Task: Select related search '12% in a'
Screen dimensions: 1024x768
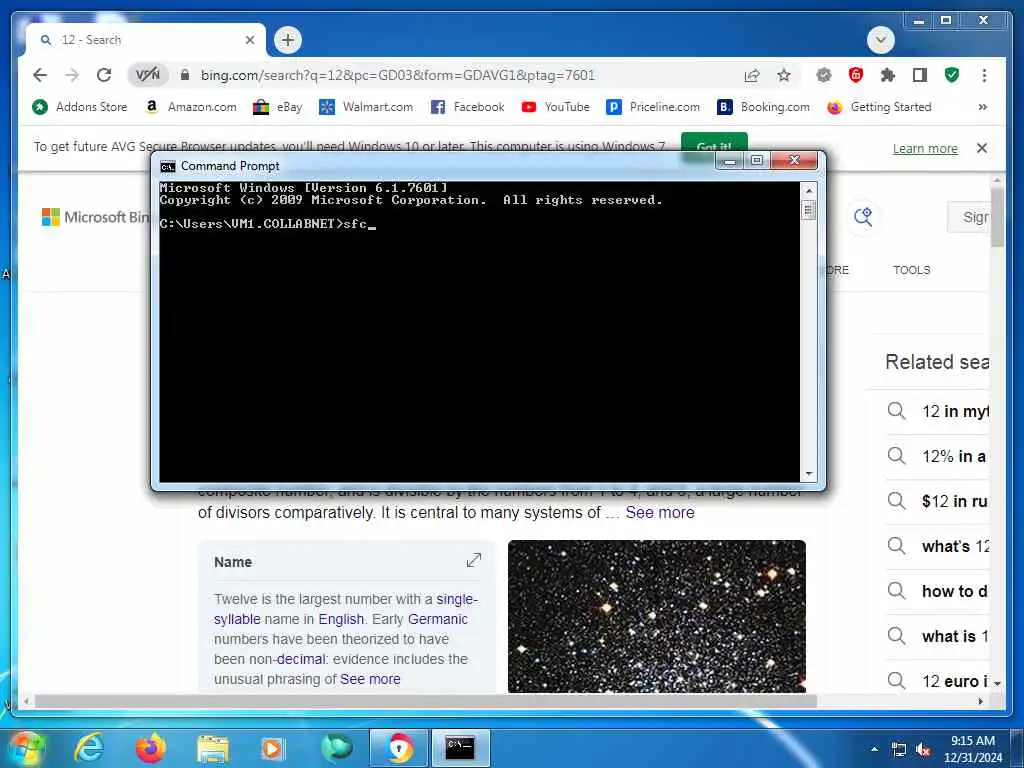Action: [x=938, y=456]
